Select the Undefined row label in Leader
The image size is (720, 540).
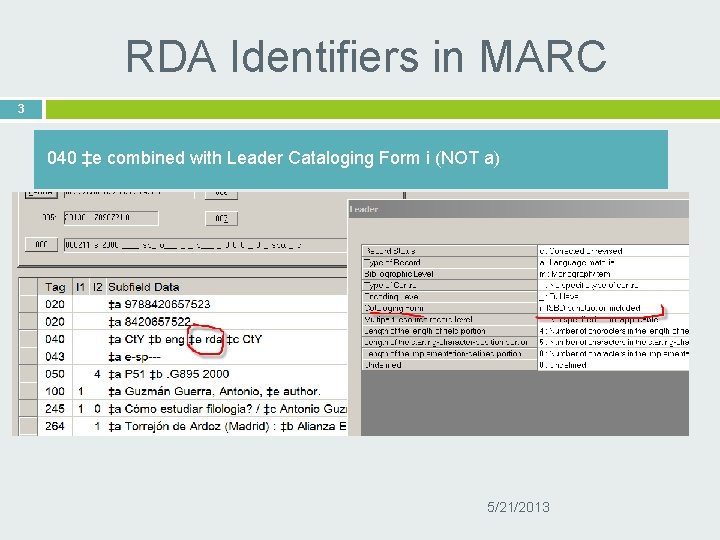[x=450, y=365]
